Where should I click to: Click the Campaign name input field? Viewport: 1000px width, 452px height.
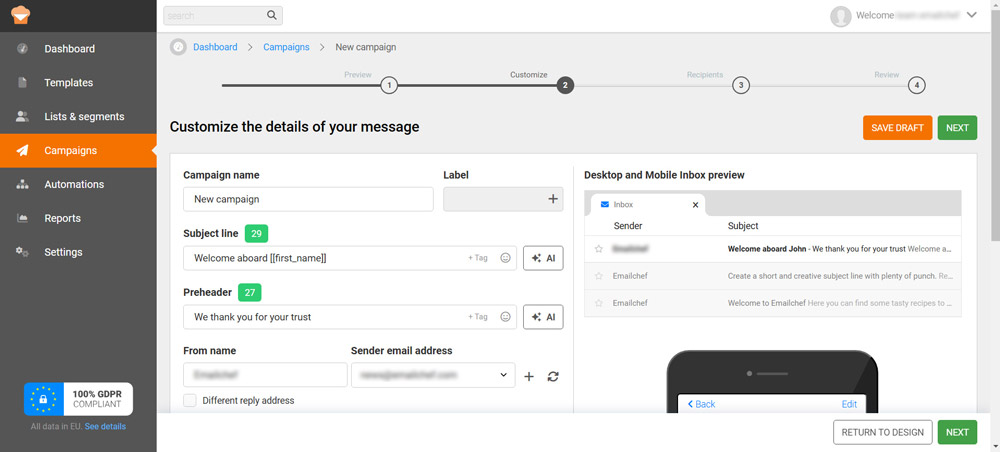pos(308,199)
